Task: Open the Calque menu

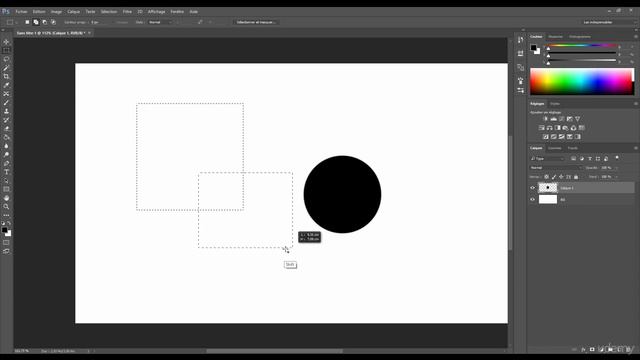Action: pos(73,12)
